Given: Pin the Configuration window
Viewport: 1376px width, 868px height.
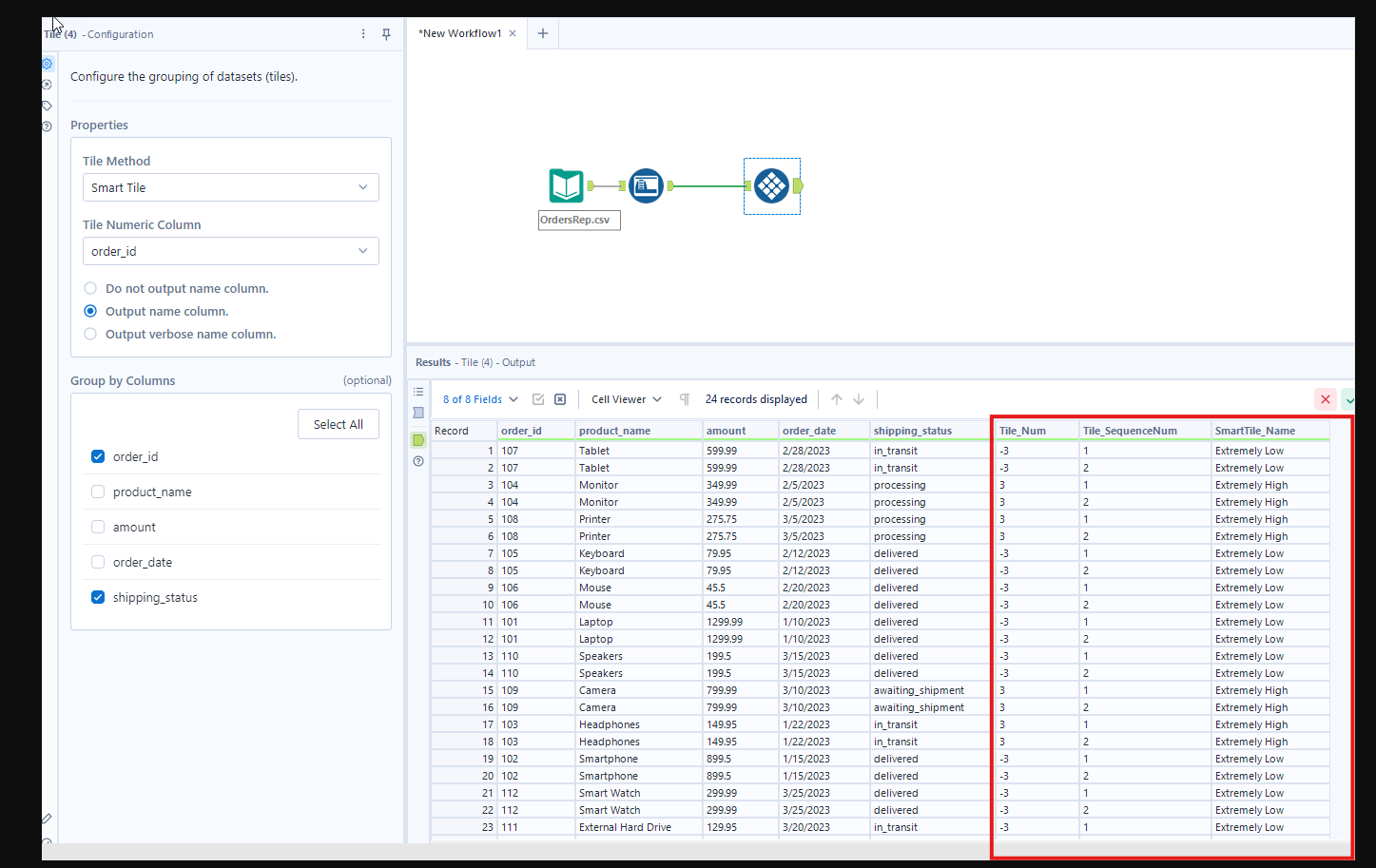Looking at the screenshot, I should pos(386,34).
